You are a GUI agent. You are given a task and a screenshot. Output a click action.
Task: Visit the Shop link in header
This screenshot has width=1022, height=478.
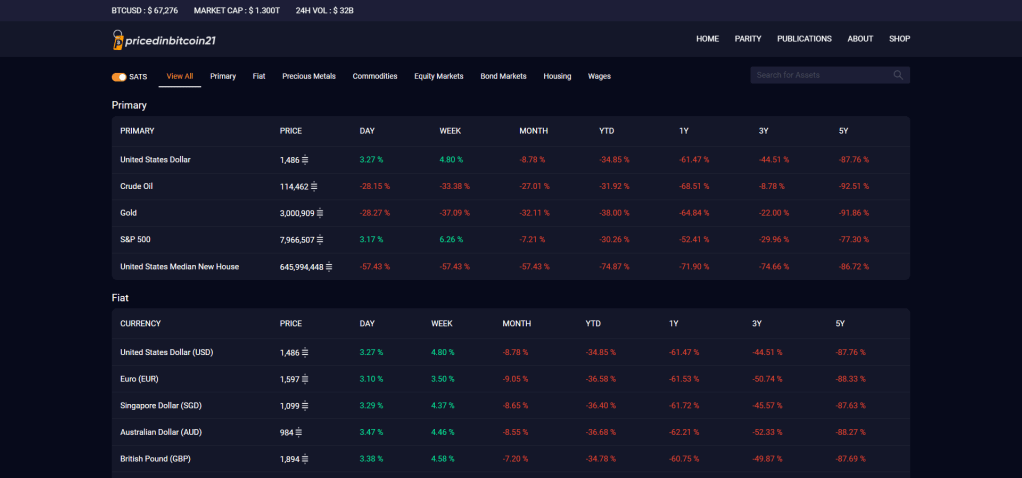click(x=899, y=39)
